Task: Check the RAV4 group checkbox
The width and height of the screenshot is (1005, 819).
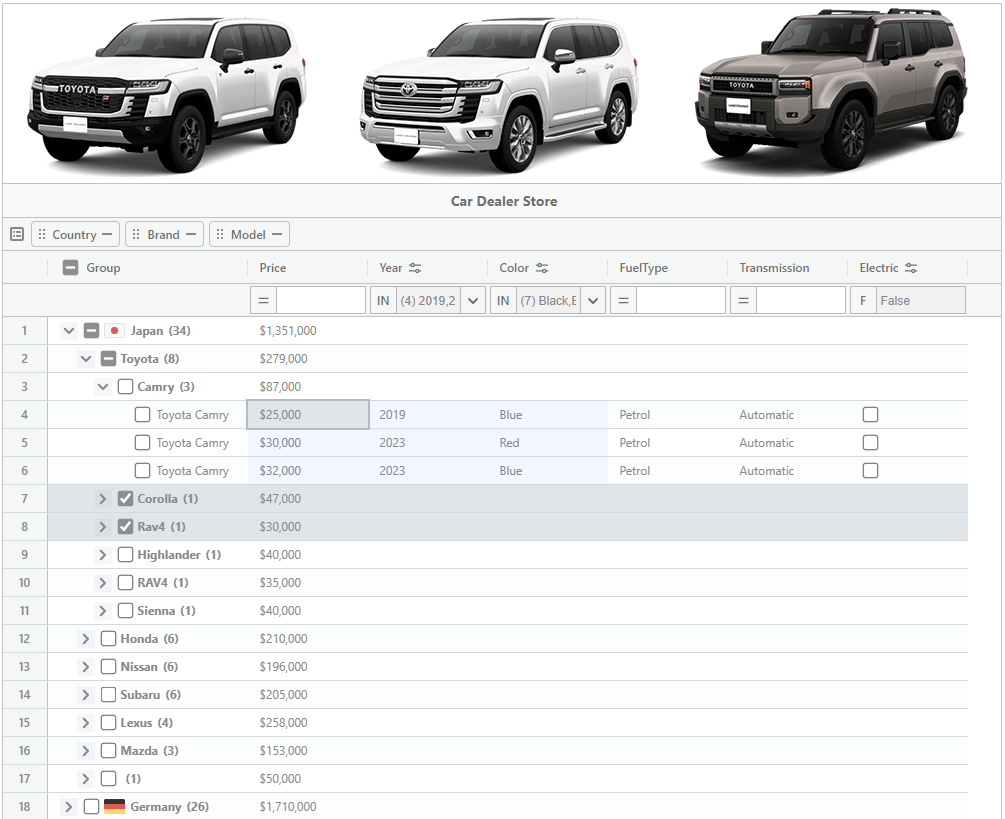Action: click(126, 583)
